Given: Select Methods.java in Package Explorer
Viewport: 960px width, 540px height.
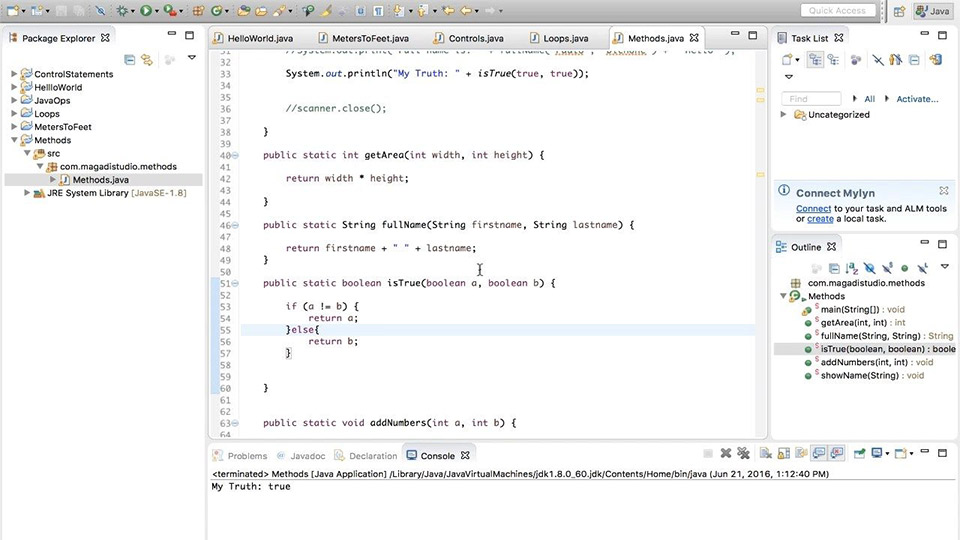Looking at the screenshot, I should [x=100, y=179].
